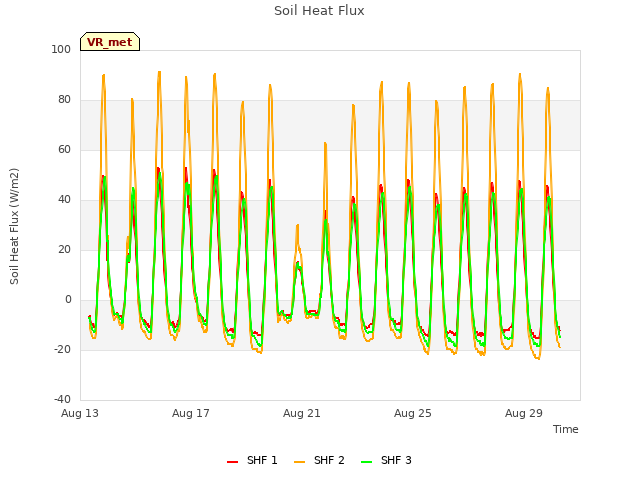Screen dimensions: 640x480
Task: Select the Aug 29 x-axis label
Action: 524,413
